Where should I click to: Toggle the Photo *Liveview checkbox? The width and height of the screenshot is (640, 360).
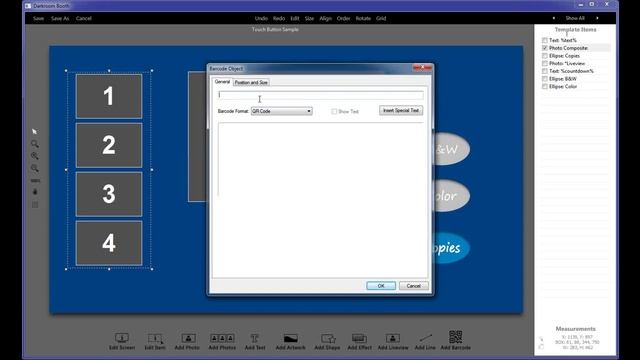544,63
